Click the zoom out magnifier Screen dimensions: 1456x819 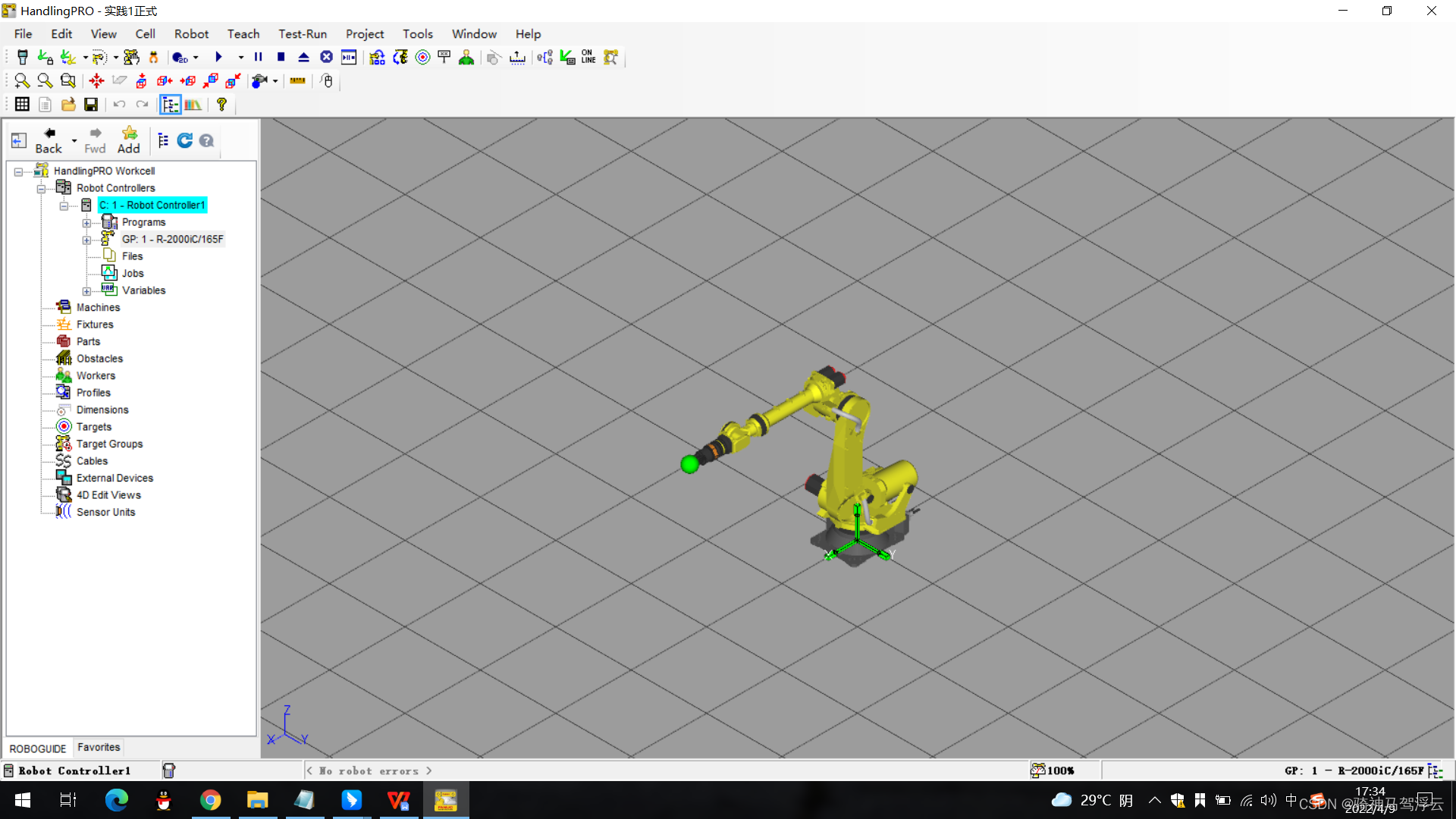click(45, 81)
